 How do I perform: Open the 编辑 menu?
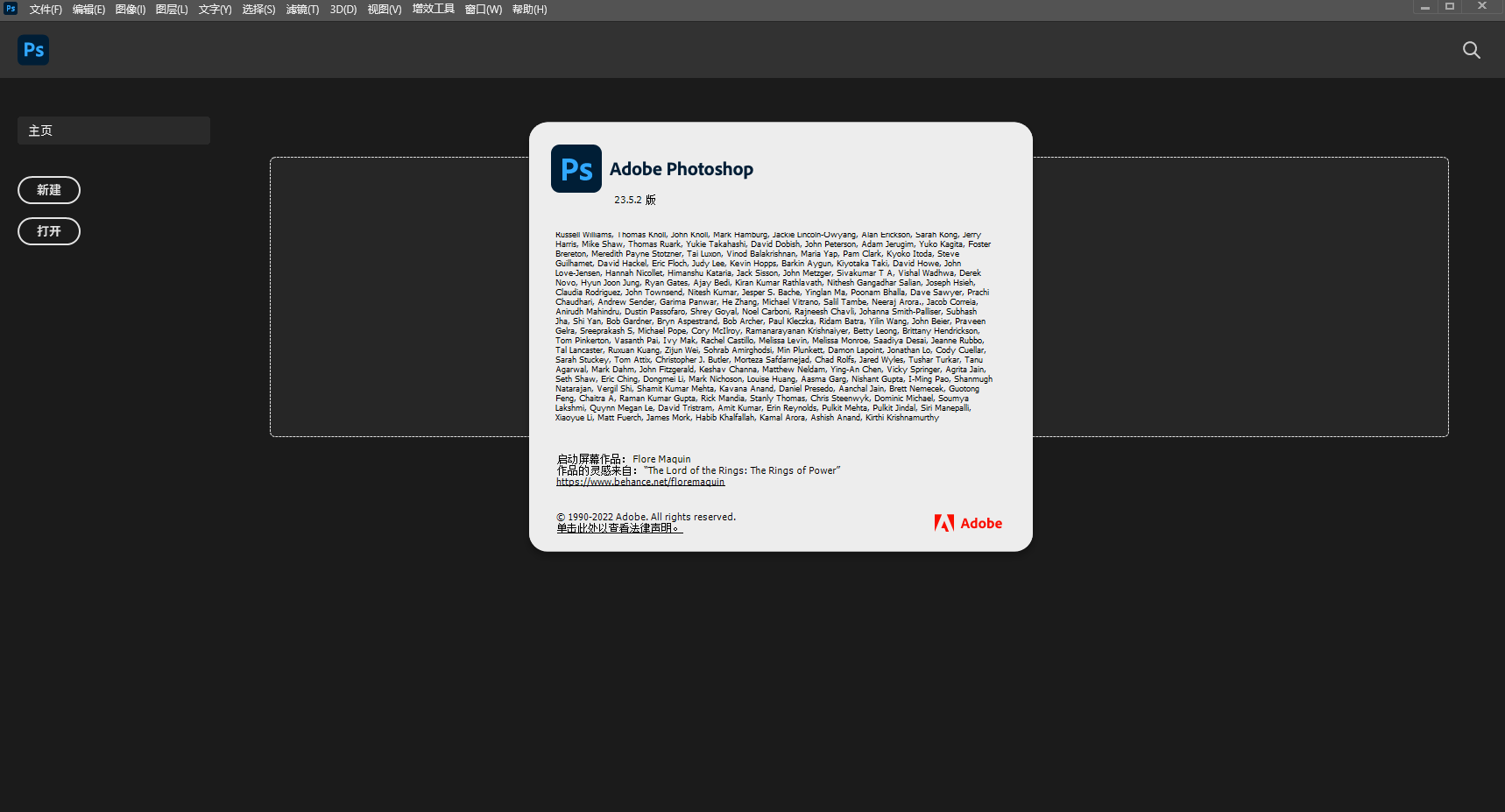click(x=88, y=9)
